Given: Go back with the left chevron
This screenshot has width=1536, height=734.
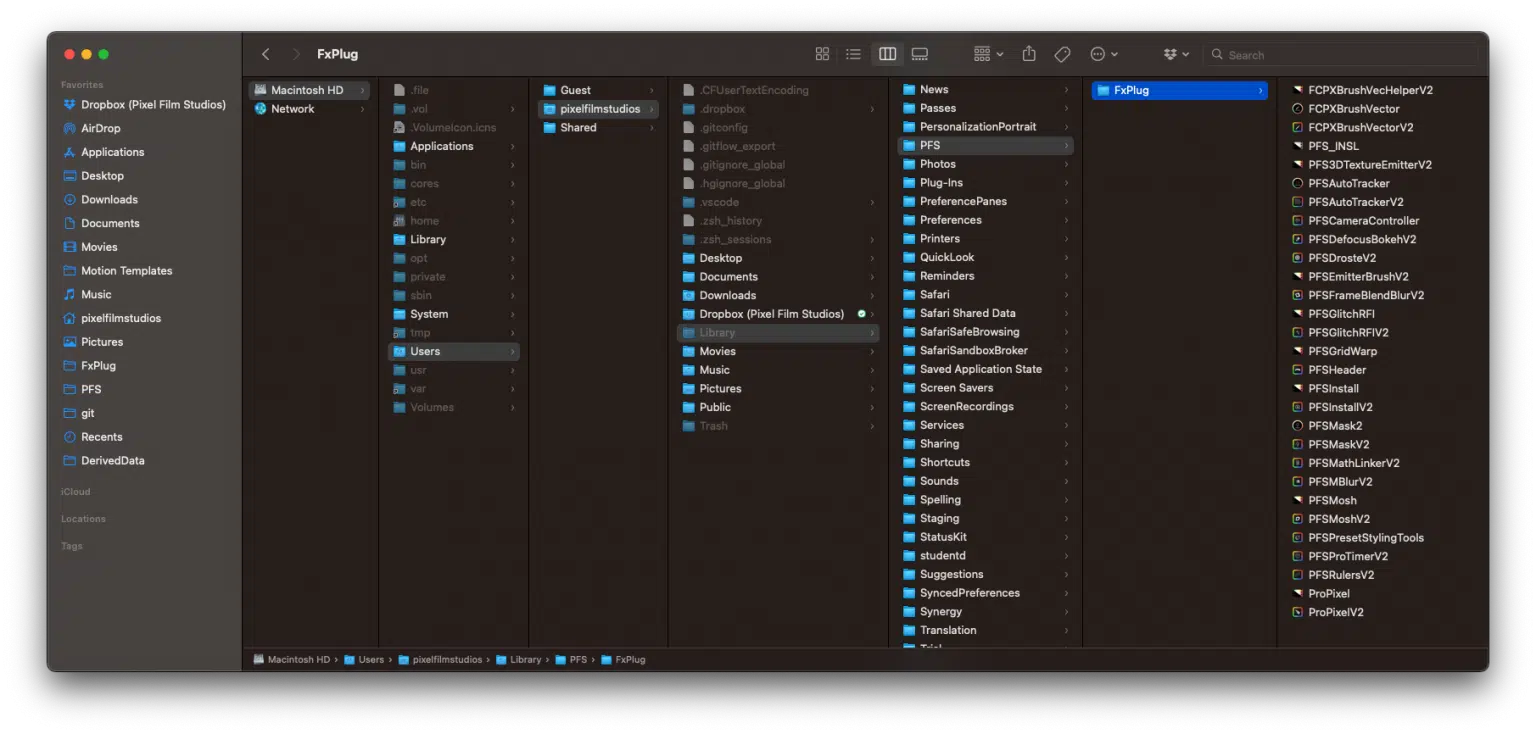Looking at the screenshot, I should click(x=265, y=54).
